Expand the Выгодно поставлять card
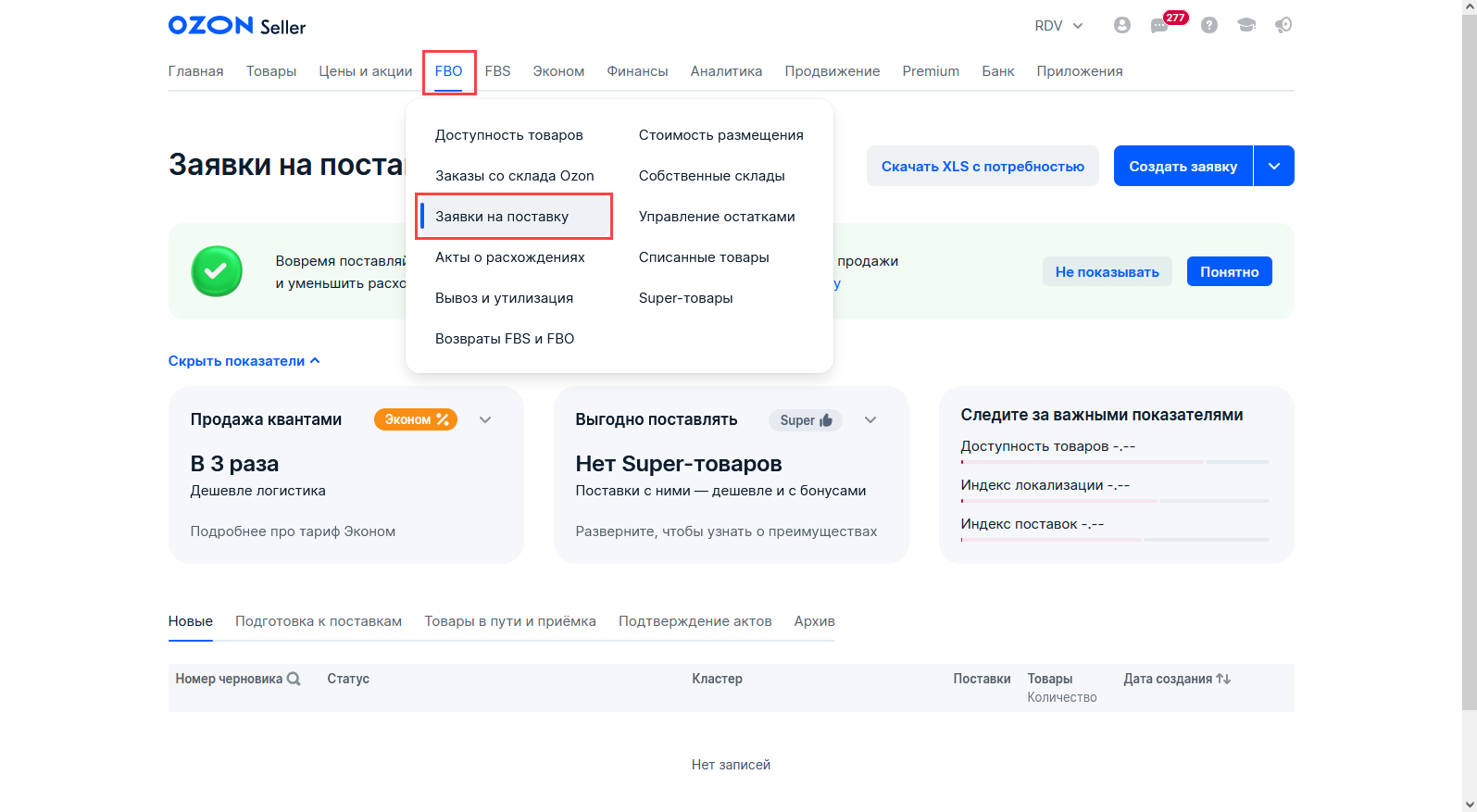The width and height of the screenshot is (1477, 812). click(870, 419)
